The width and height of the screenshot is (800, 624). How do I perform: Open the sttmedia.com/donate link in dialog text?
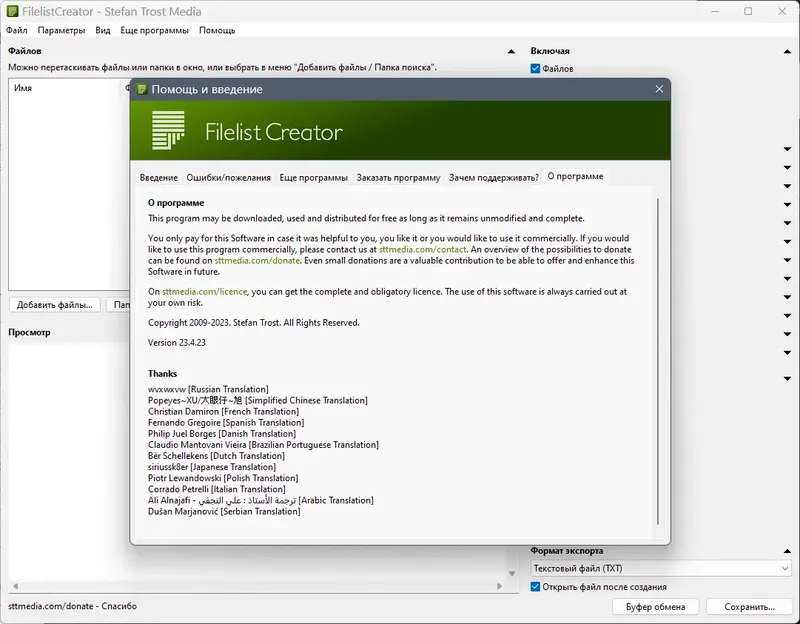[x=257, y=261]
